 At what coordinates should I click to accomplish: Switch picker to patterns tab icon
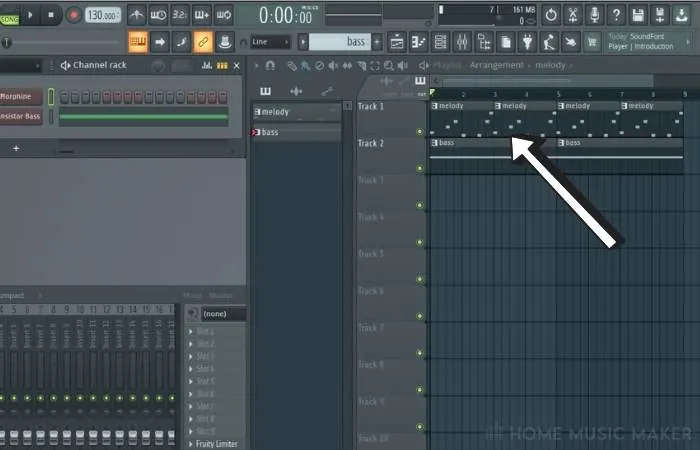(x=265, y=92)
